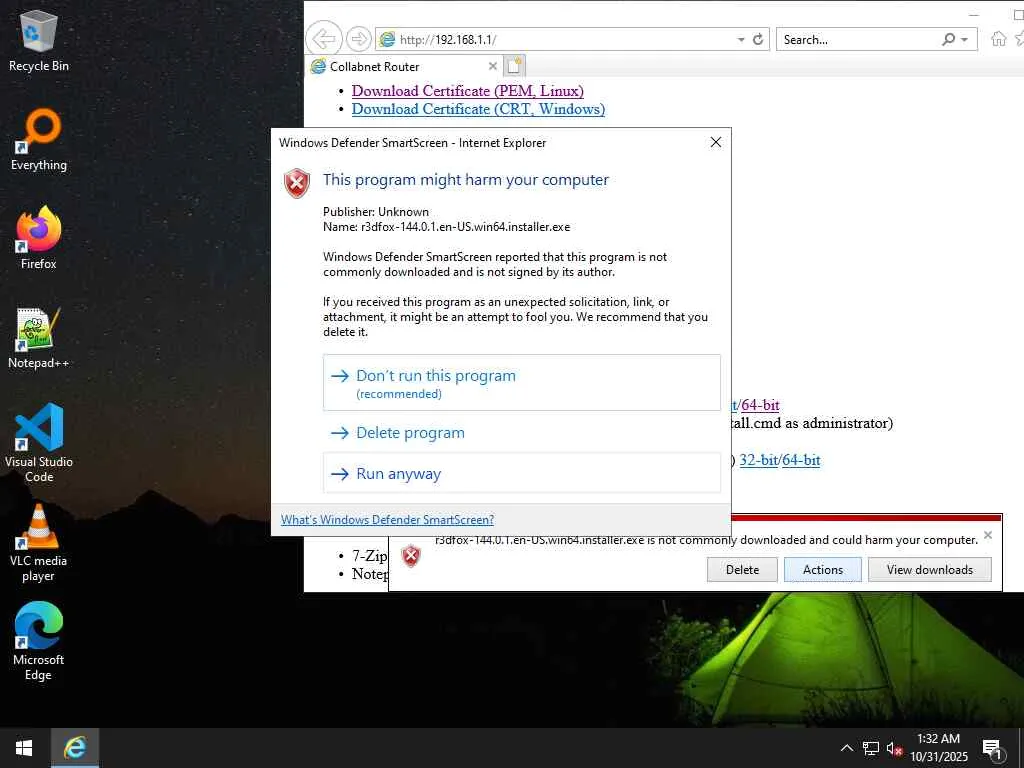Click Actions in download notification
This screenshot has width=1024, height=768.
pos(822,569)
